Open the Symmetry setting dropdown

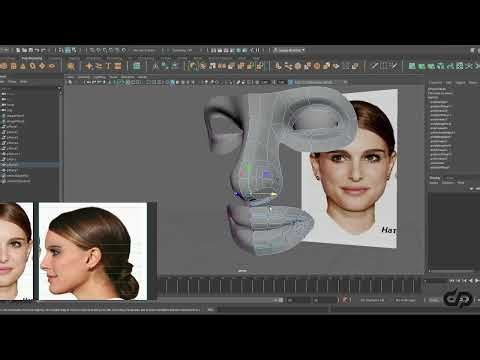(182, 50)
